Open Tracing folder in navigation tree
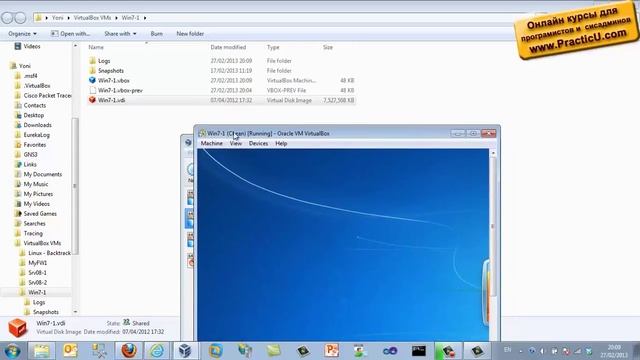The width and height of the screenshot is (640, 360). tap(33, 233)
